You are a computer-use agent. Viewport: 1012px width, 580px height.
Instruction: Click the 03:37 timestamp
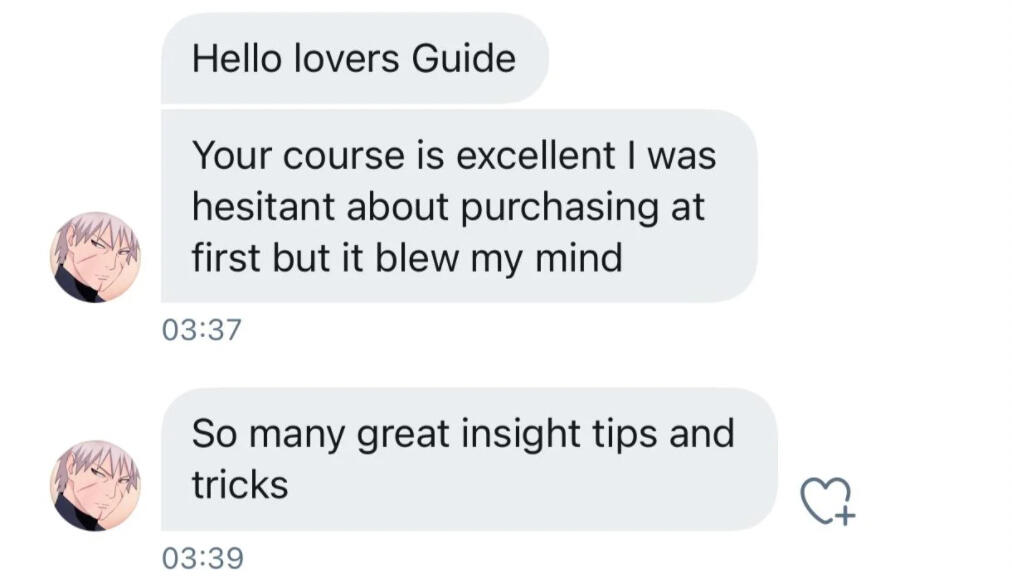tap(201, 329)
